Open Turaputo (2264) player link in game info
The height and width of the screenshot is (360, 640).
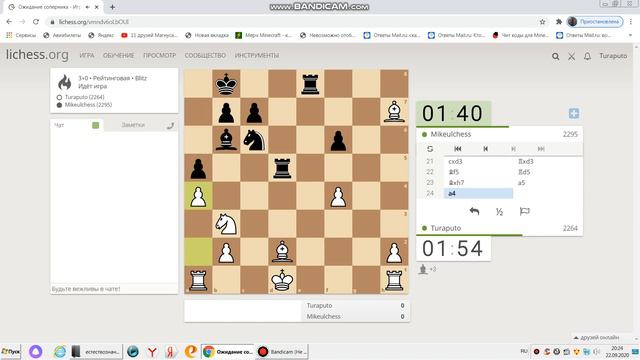point(84,97)
